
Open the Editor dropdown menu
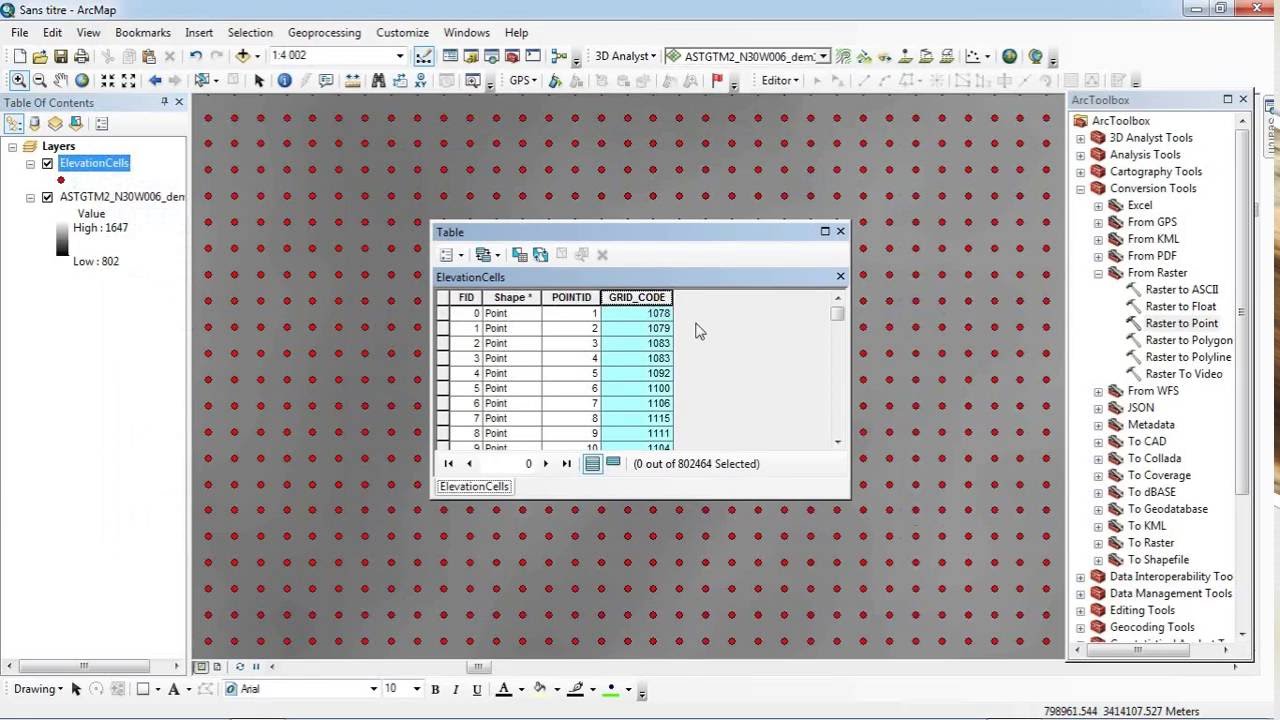pos(780,80)
